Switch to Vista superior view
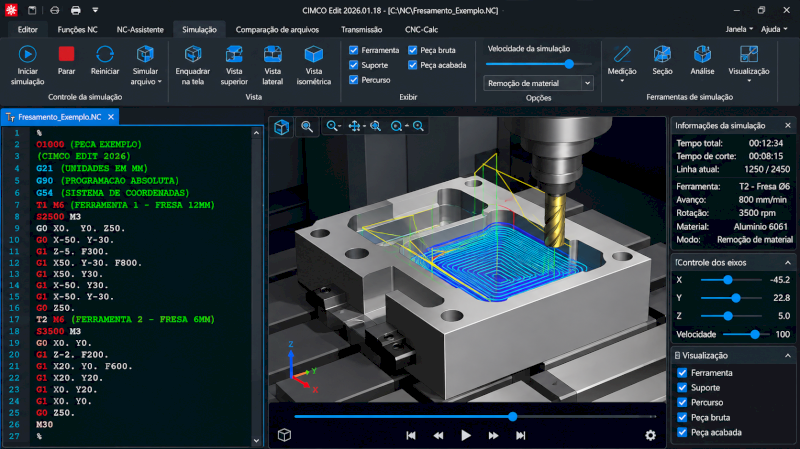800x449 pixels. (234, 54)
